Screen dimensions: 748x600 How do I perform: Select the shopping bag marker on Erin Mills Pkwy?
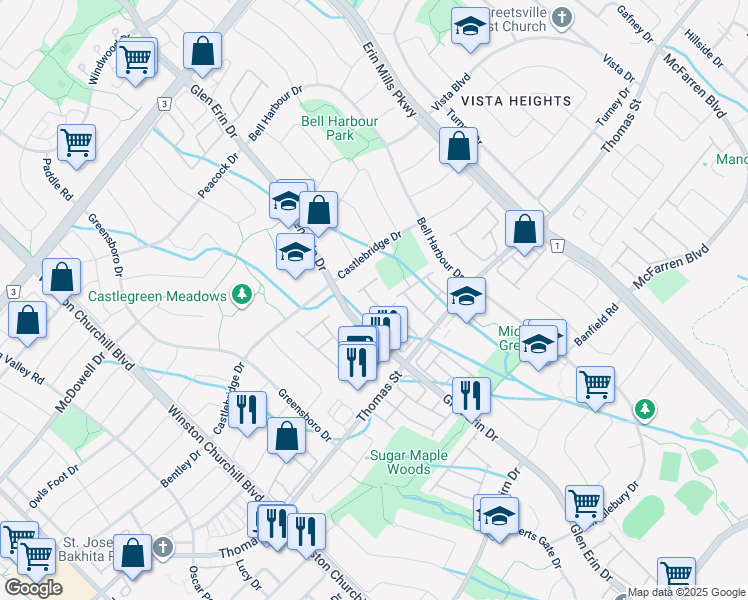coord(458,146)
